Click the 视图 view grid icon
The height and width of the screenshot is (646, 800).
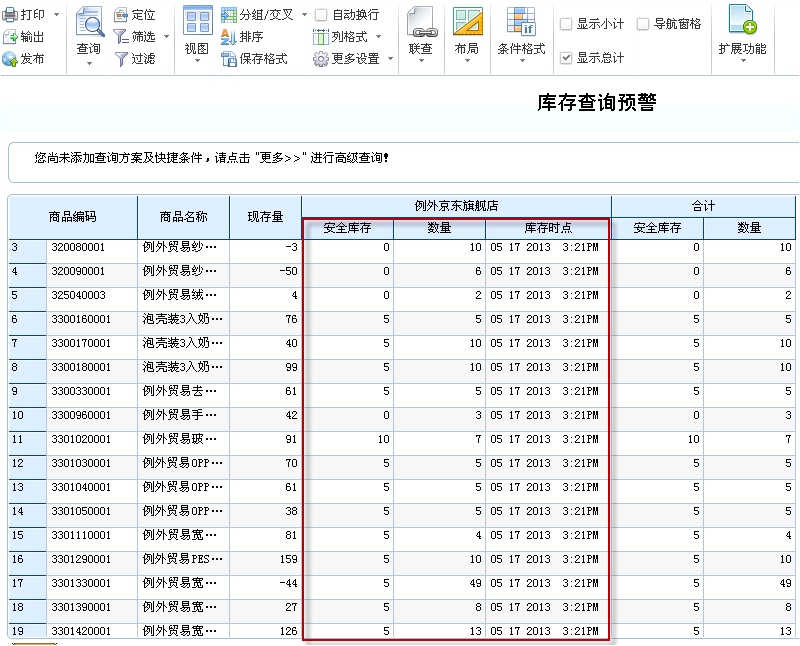[197, 21]
